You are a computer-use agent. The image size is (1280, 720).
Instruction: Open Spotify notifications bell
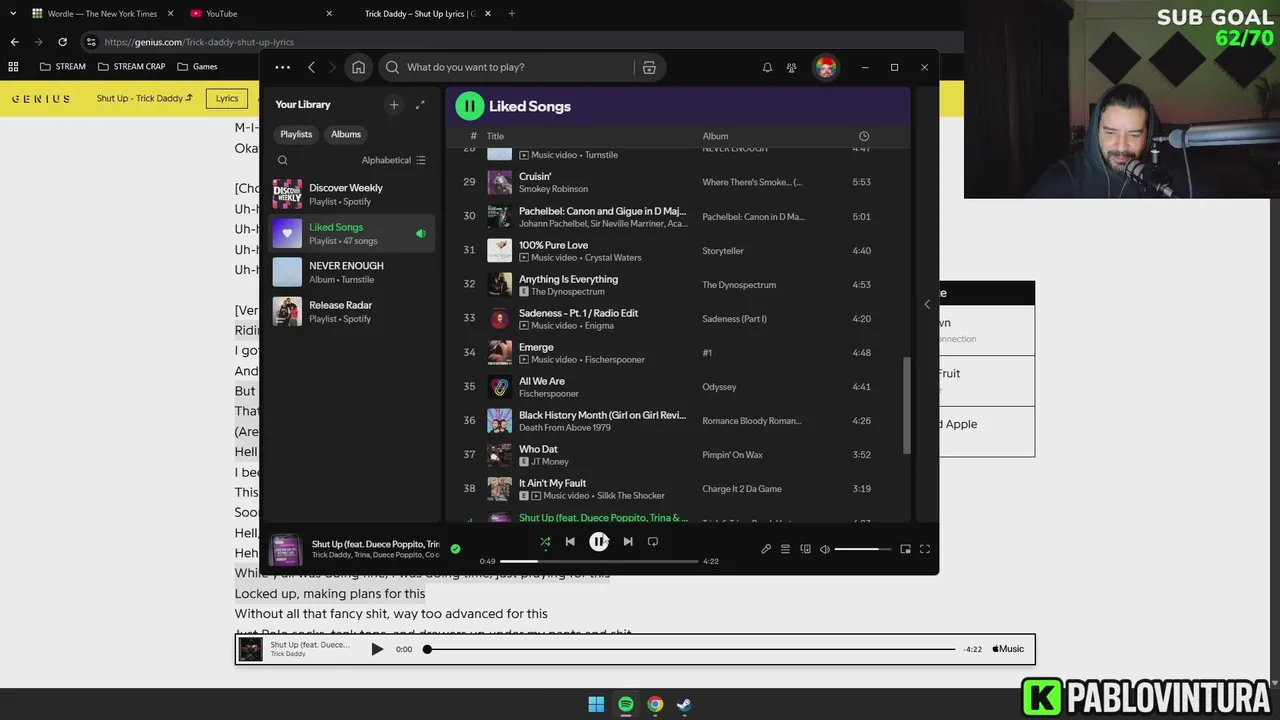pos(767,67)
